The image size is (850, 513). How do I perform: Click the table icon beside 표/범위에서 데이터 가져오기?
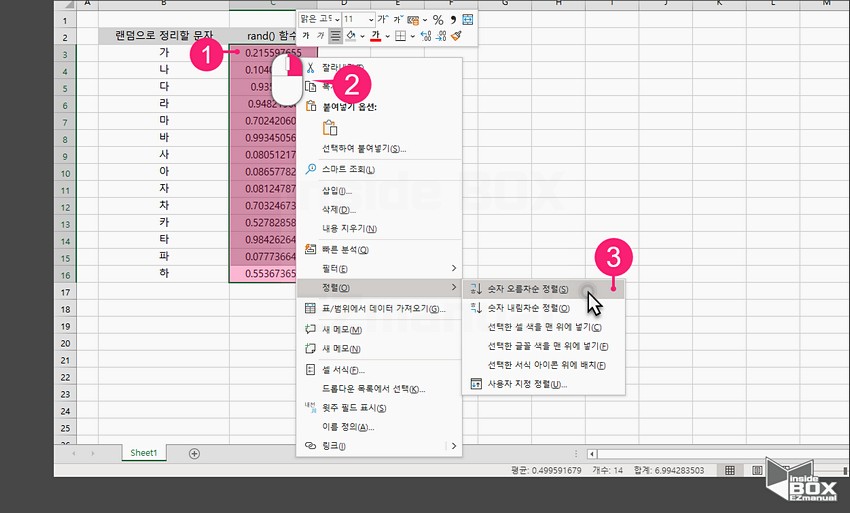click(310, 309)
